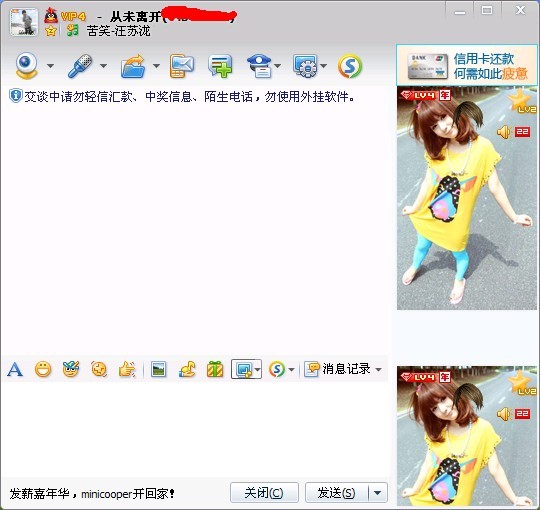Start a video call with webcam icon
540x510 pixels.
(27, 65)
